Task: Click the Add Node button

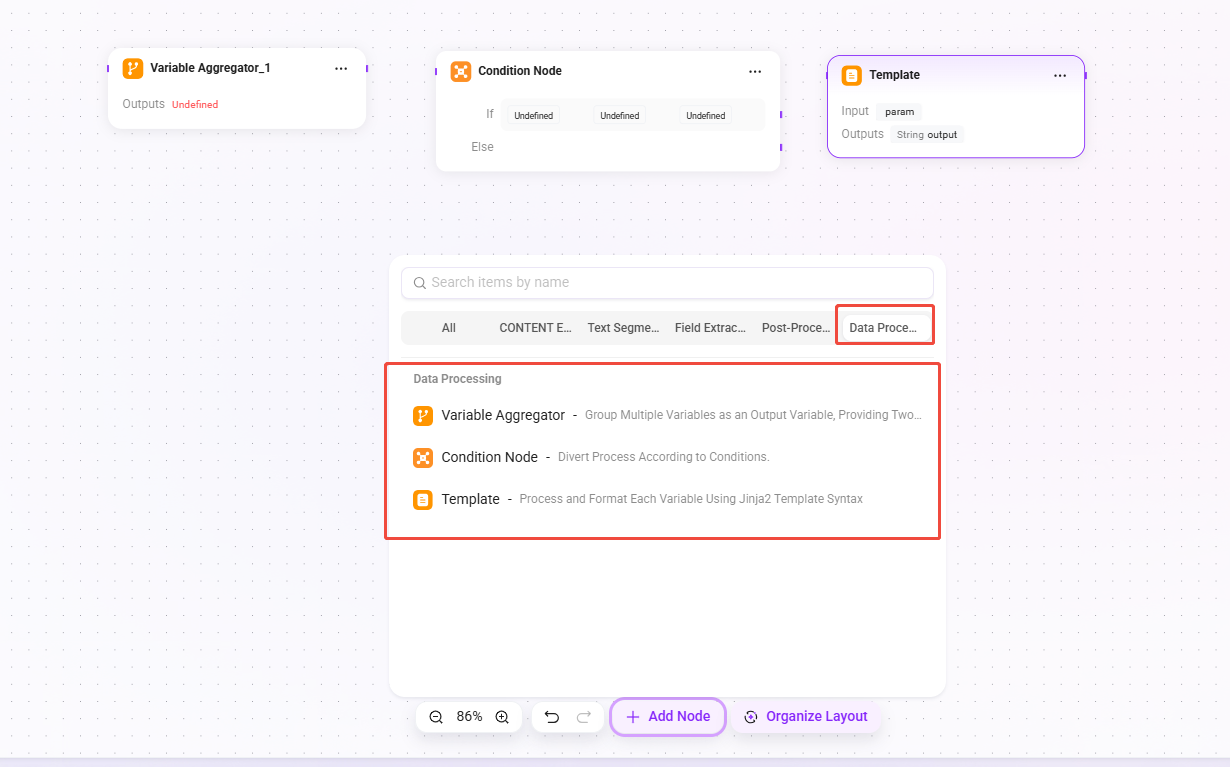Action: point(668,717)
